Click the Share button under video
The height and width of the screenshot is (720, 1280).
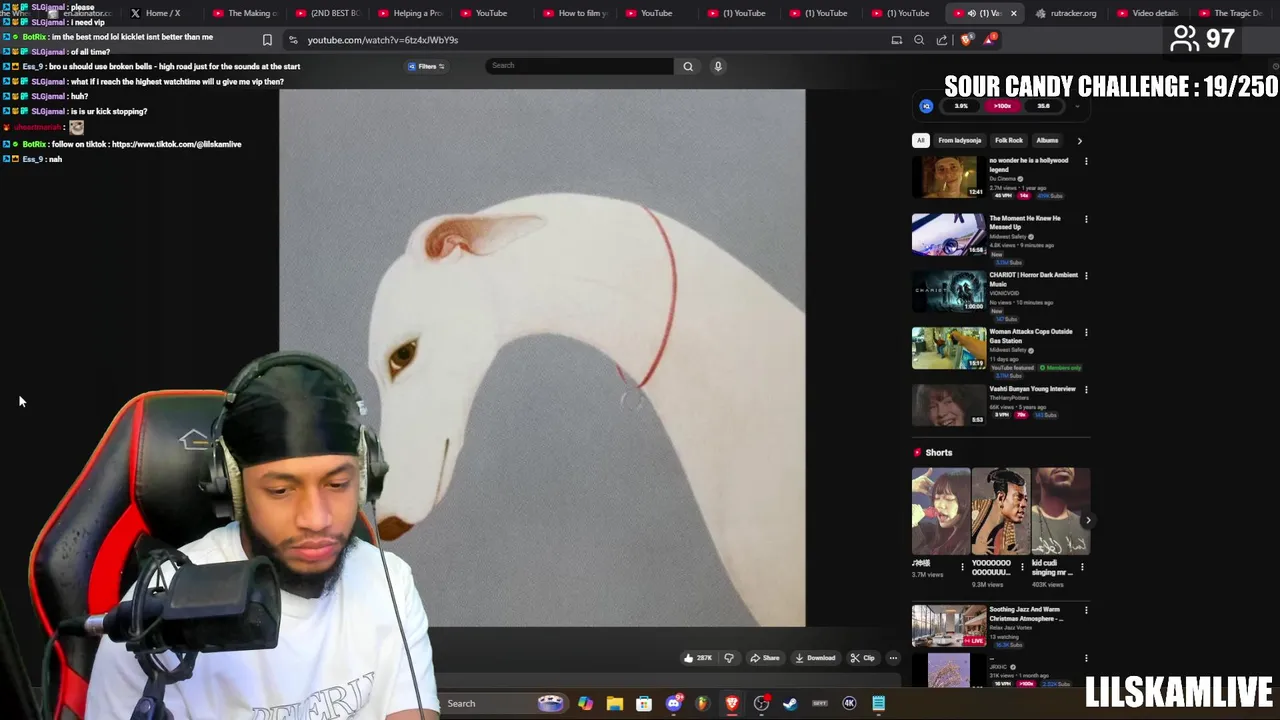click(765, 658)
